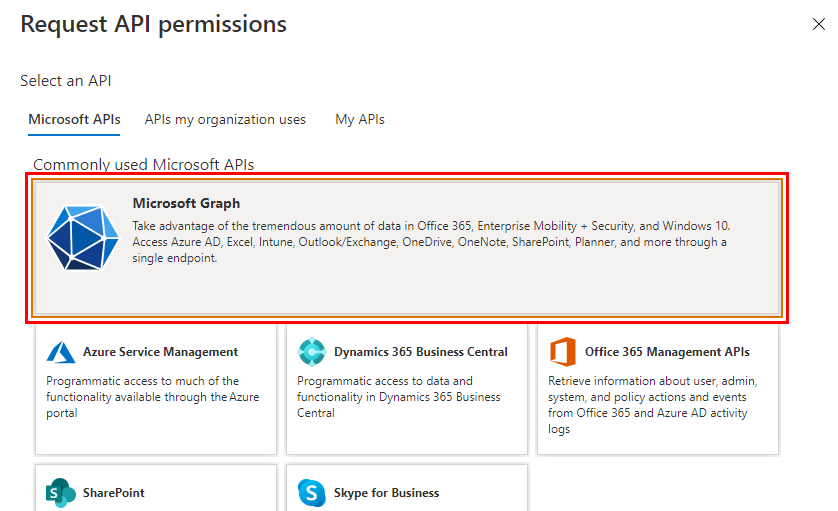
Task: Click the Dynamics 365 Business Central icon
Action: point(312,352)
